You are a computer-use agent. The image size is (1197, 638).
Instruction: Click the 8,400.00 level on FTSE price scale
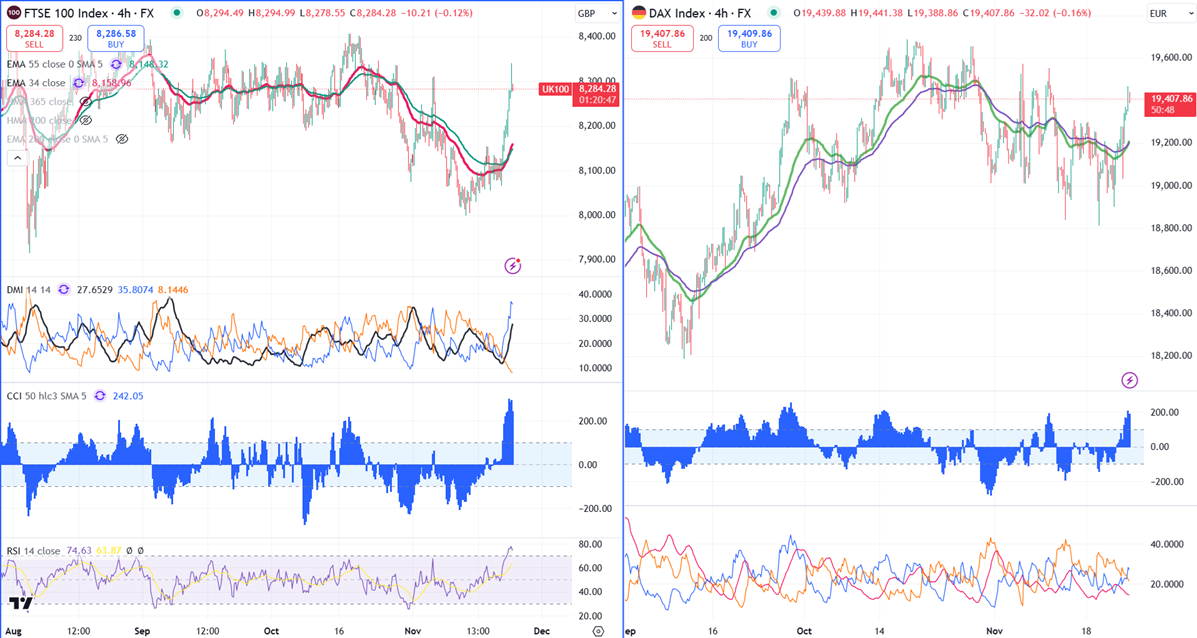tap(597, 36)
